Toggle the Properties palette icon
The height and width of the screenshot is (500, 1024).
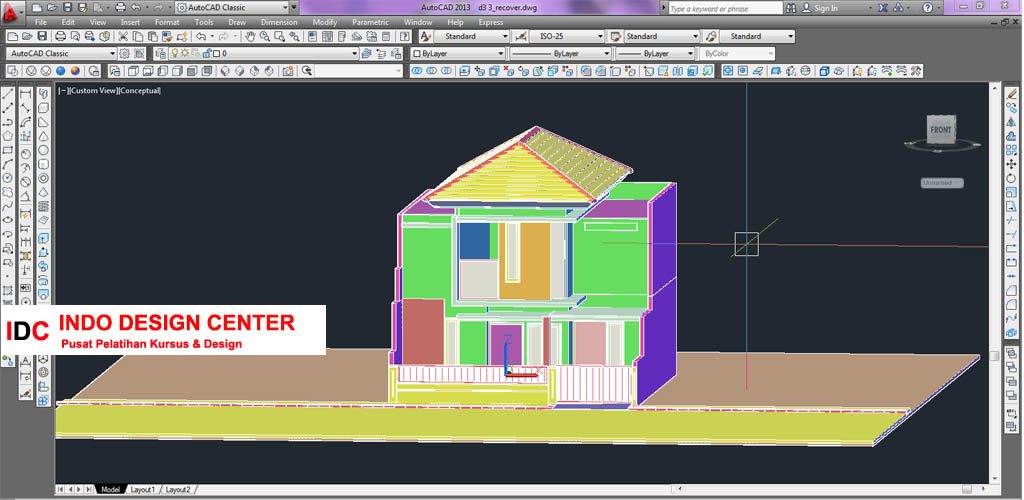[x=313, y=37]
